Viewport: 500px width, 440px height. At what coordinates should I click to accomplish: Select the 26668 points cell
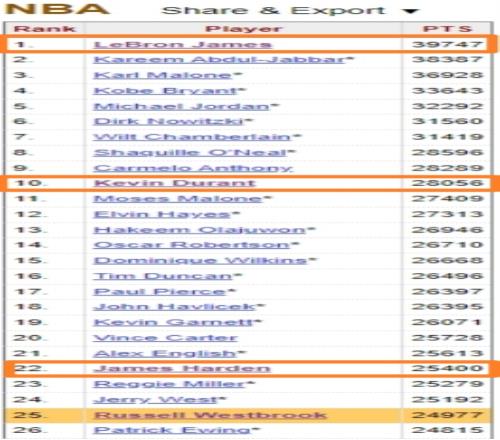447,261
